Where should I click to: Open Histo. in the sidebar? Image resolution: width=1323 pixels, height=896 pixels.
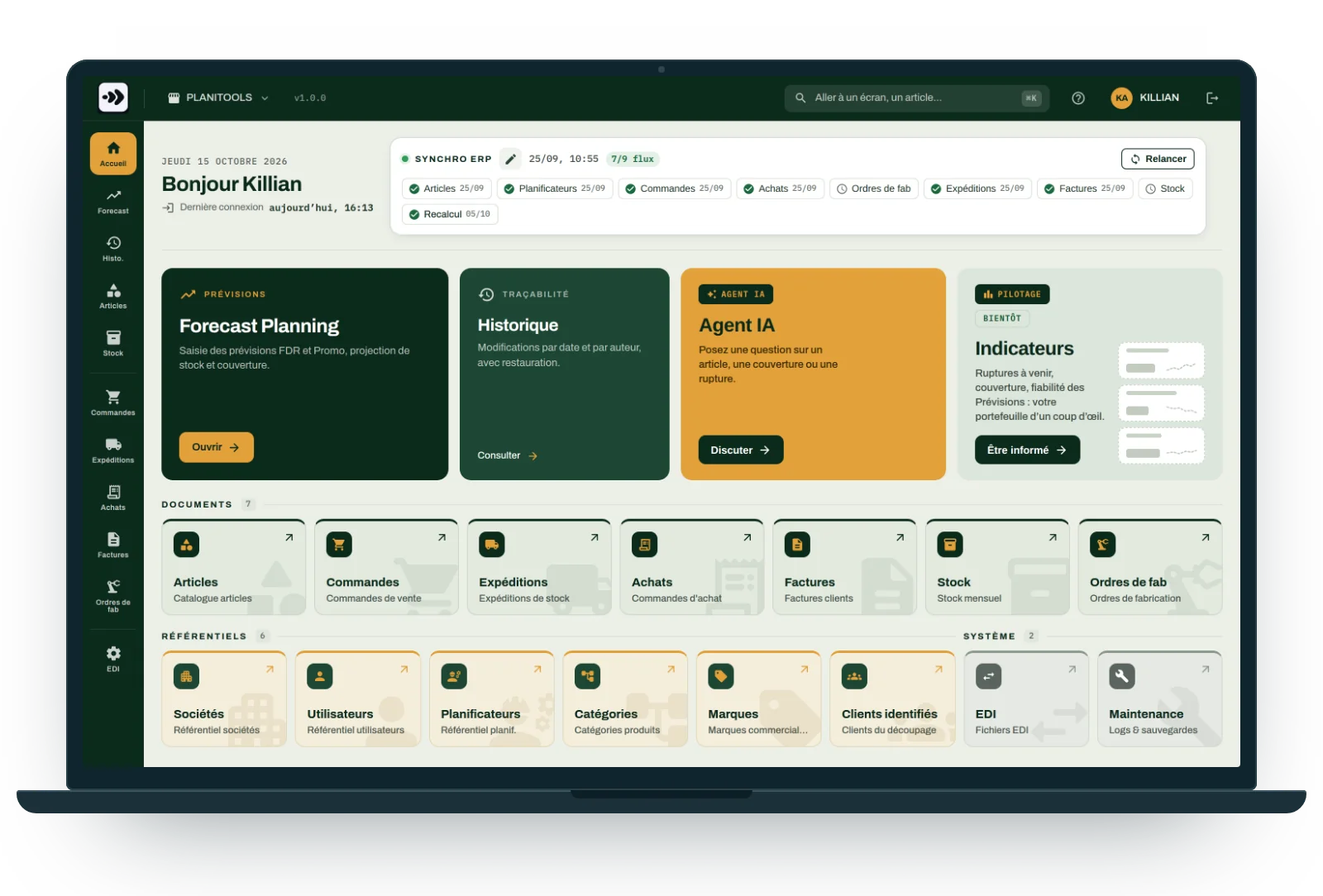tap(113, 249)
